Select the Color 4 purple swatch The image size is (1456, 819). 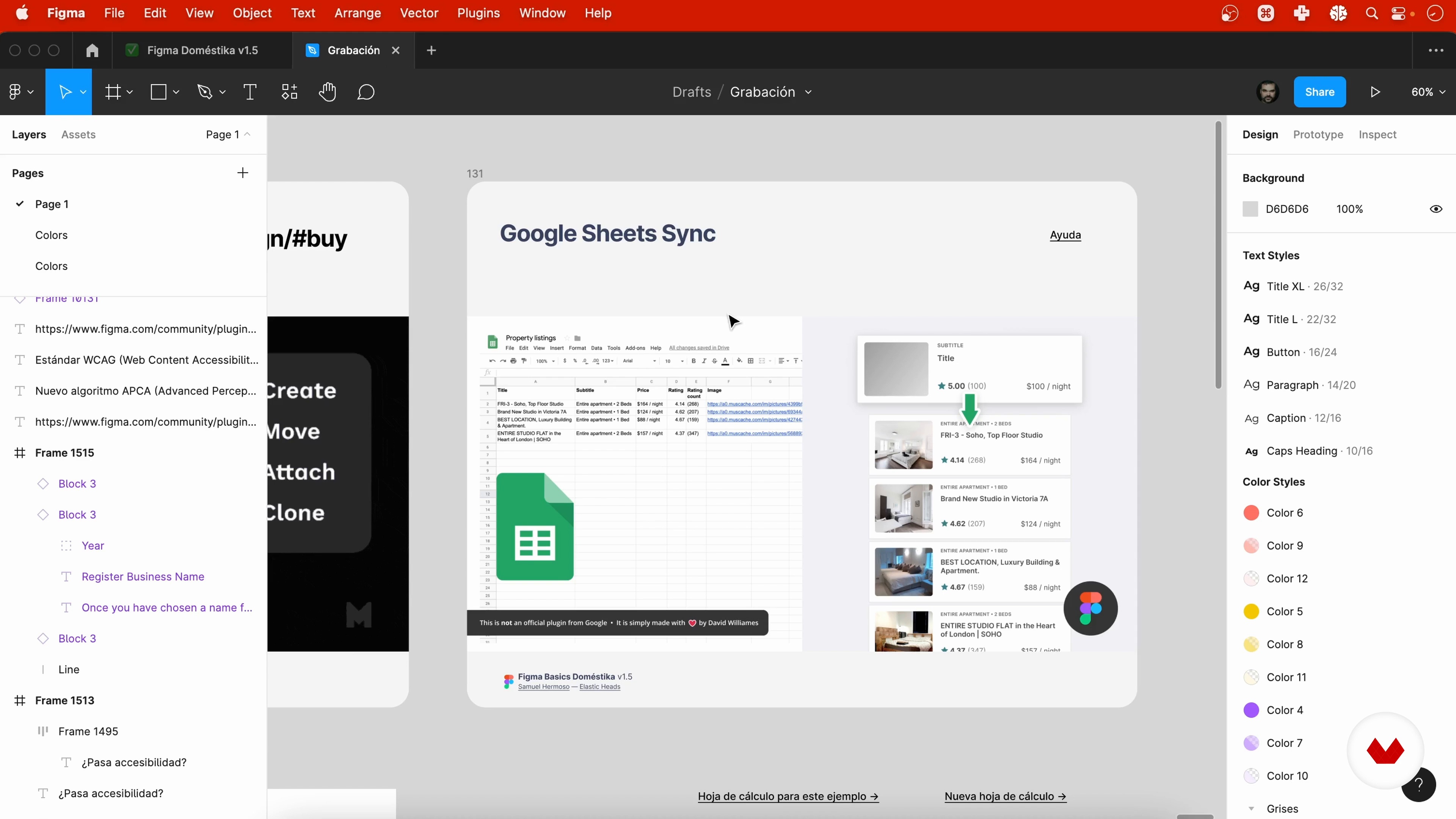pos(1251,710)
